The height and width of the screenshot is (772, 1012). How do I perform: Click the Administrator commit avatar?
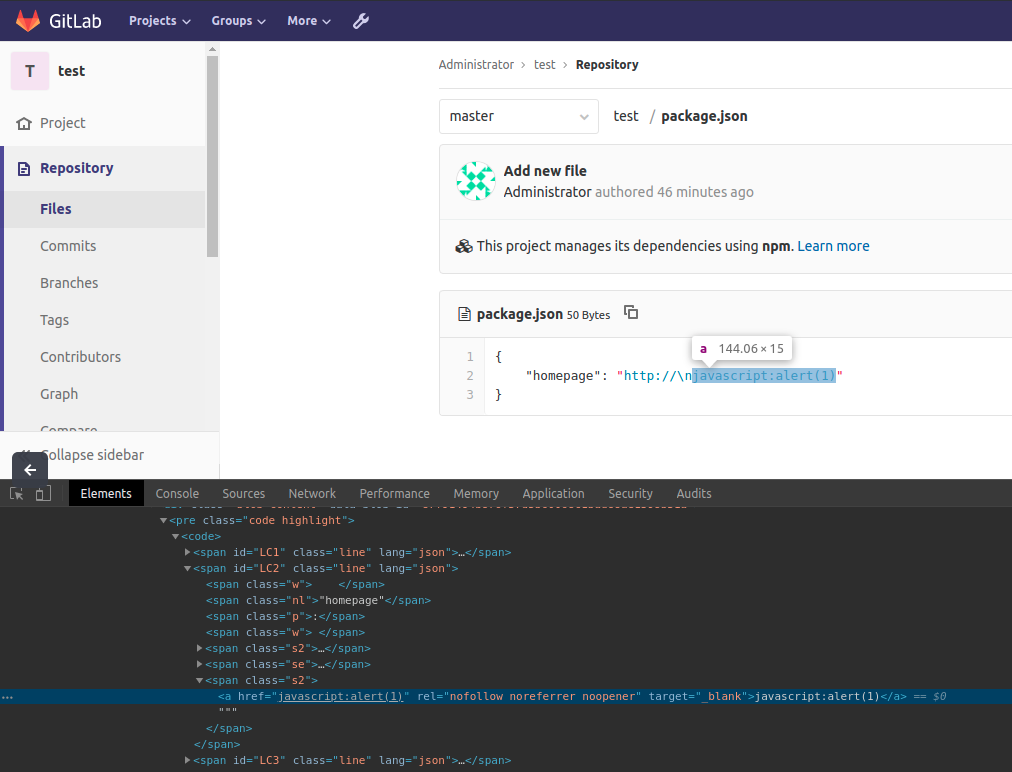coord(476,181)
